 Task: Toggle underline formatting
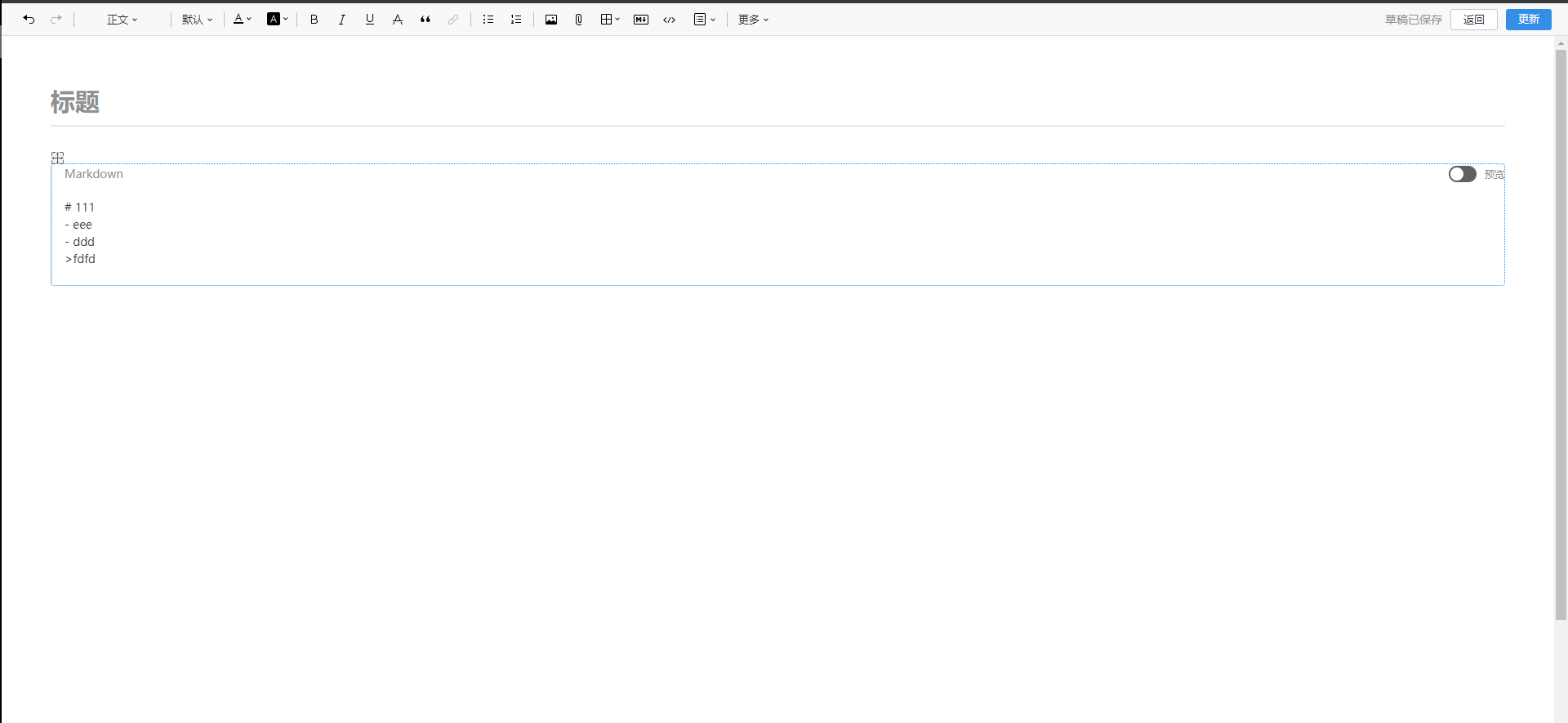(370, 20)
